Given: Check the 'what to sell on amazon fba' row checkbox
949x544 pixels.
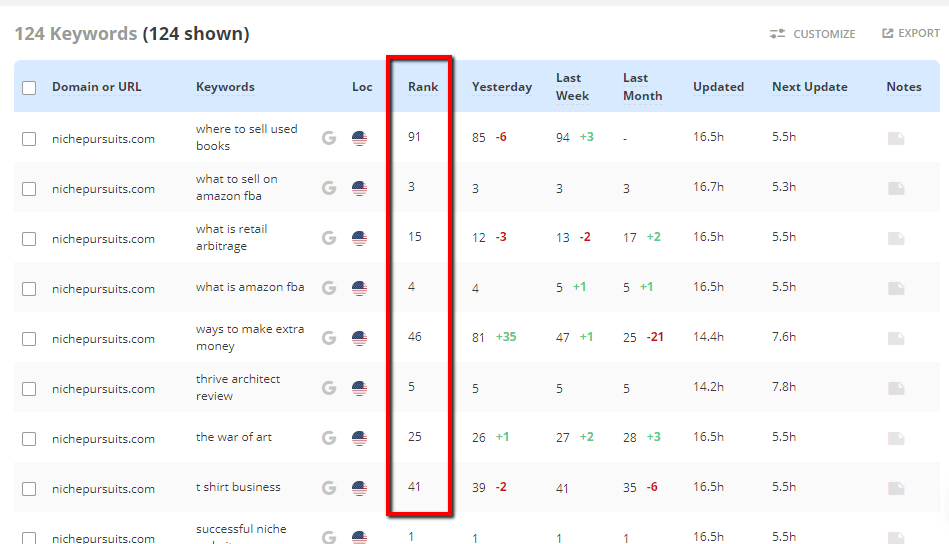Looking at the screenshot, I should pyautogui.click(x=29, y=189).
